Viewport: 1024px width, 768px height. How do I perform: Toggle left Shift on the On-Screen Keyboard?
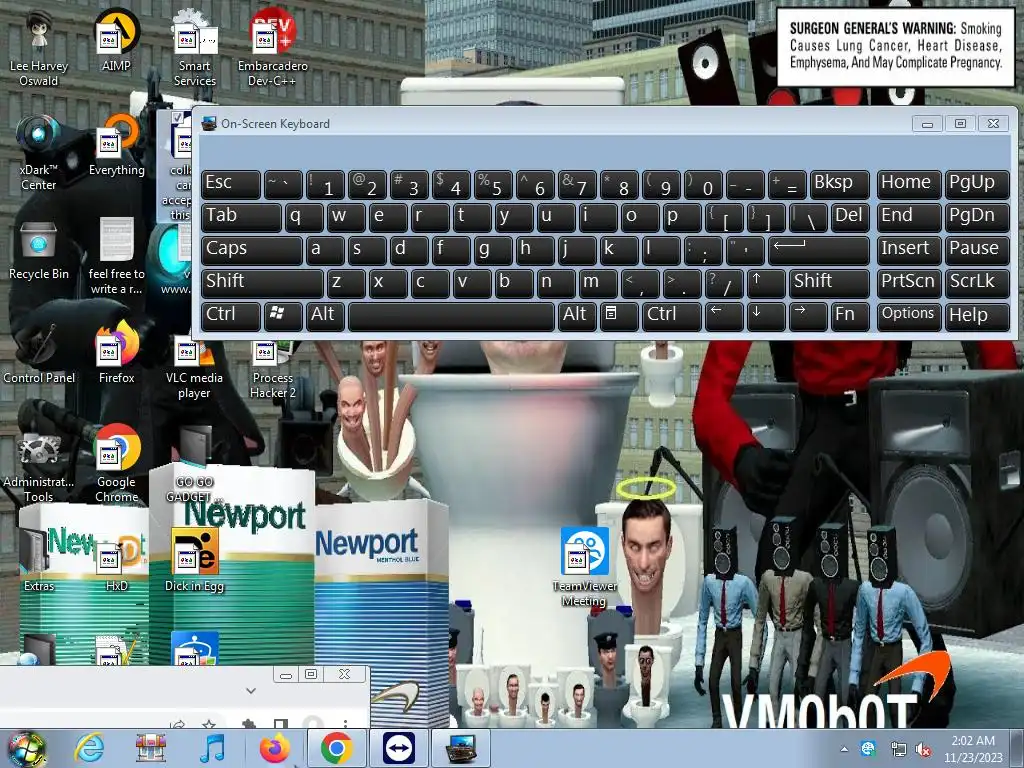coord(262,282)
